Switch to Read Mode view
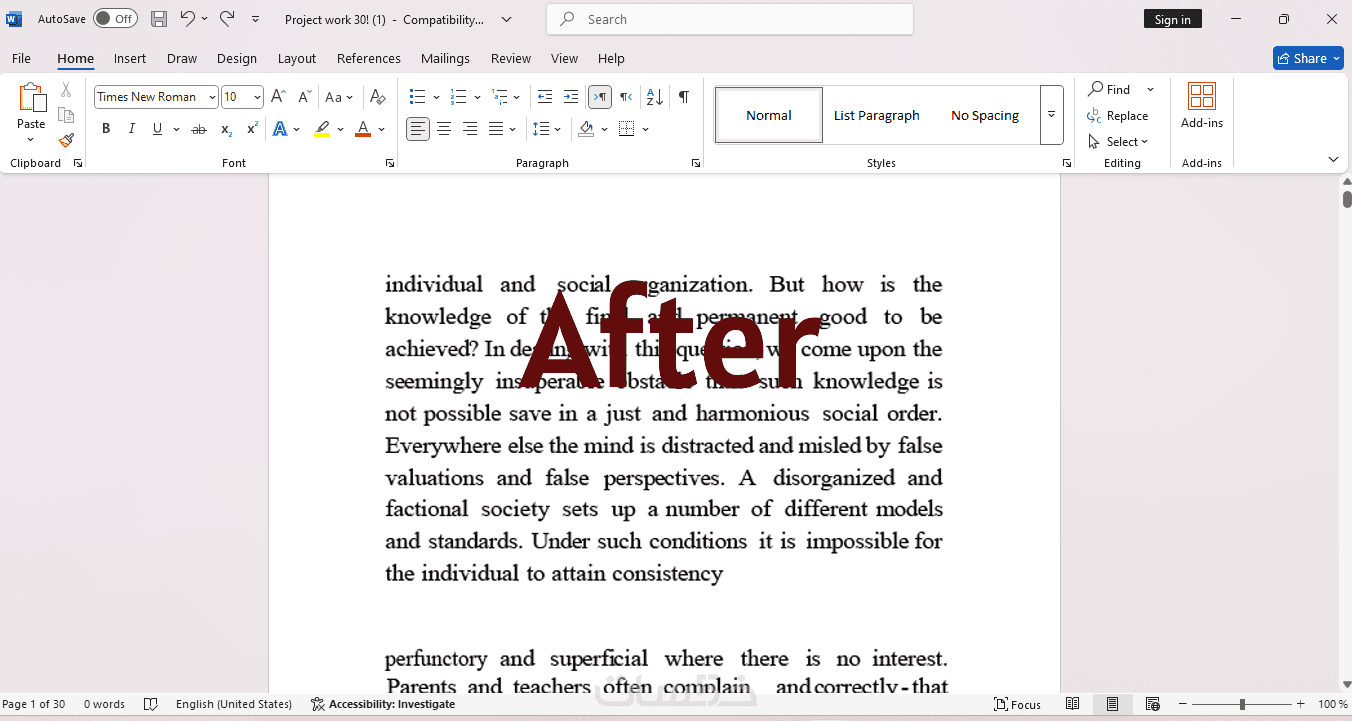Image resolution: width=1352 pixels, height=721 pixels. point(1073,704)
